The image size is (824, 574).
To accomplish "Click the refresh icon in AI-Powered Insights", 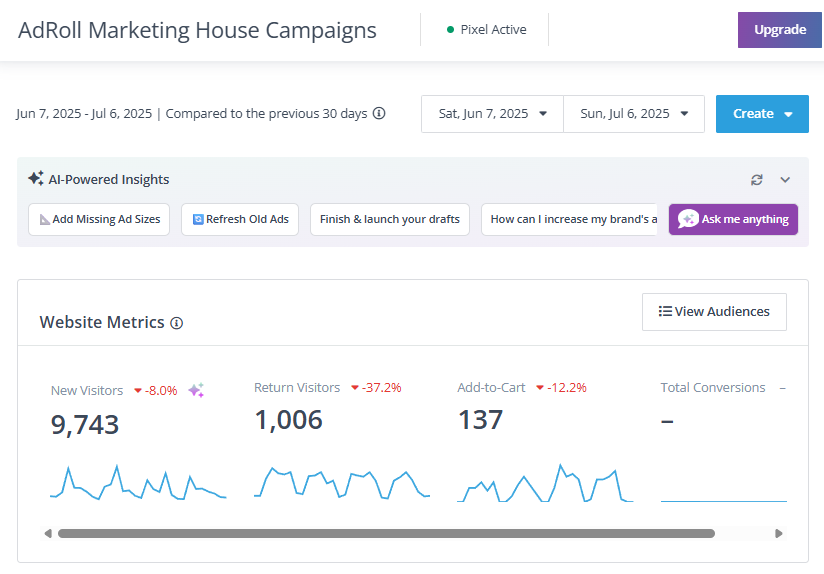I will coord(757,180).
